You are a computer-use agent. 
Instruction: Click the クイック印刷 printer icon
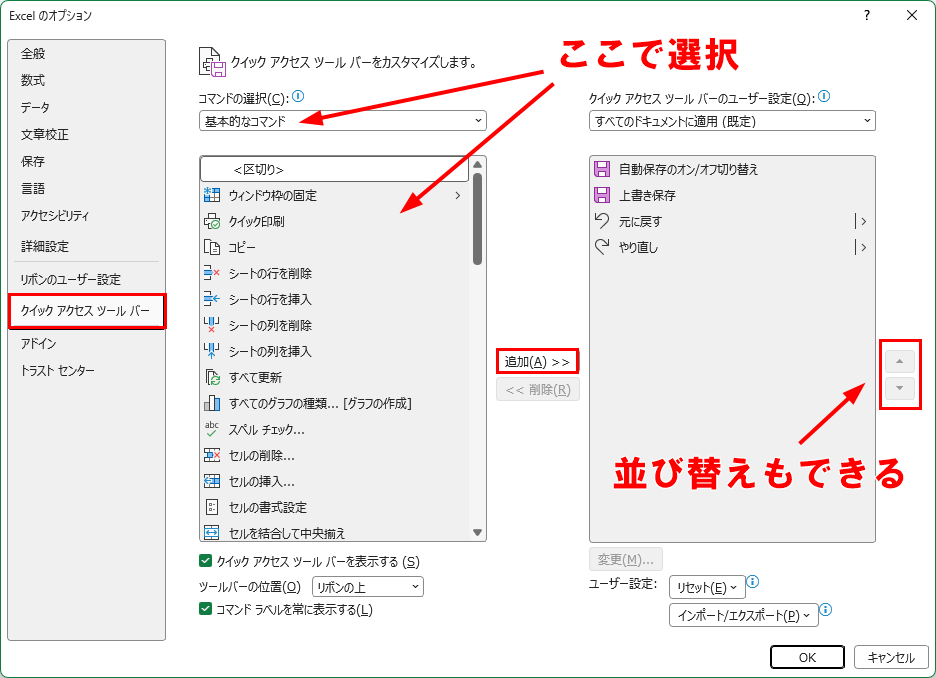click(x=211, y=221)
